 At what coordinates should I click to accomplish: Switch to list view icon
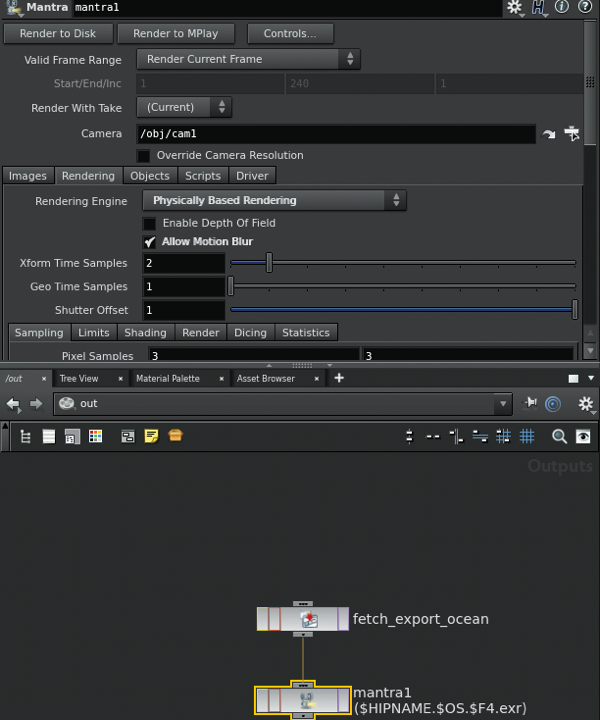click(49, 436)
